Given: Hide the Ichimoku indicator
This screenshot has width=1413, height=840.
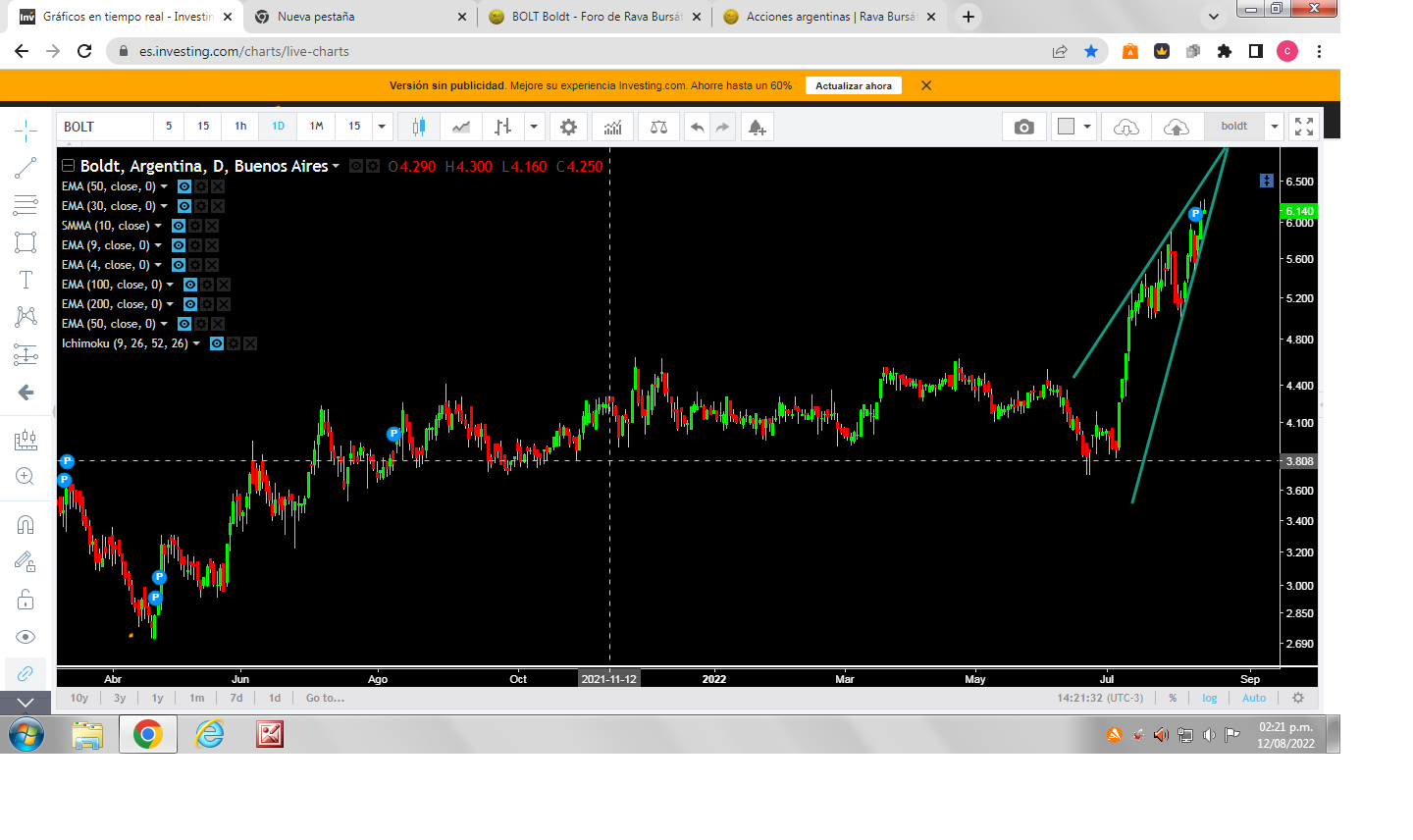Looking at the screenshot, I should click(217, 343).
